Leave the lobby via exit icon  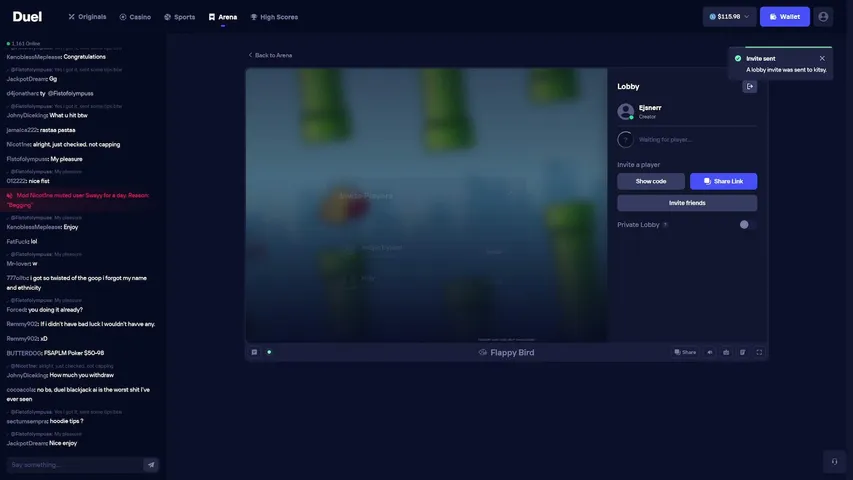pyautogui.click(x=750, y=87)
